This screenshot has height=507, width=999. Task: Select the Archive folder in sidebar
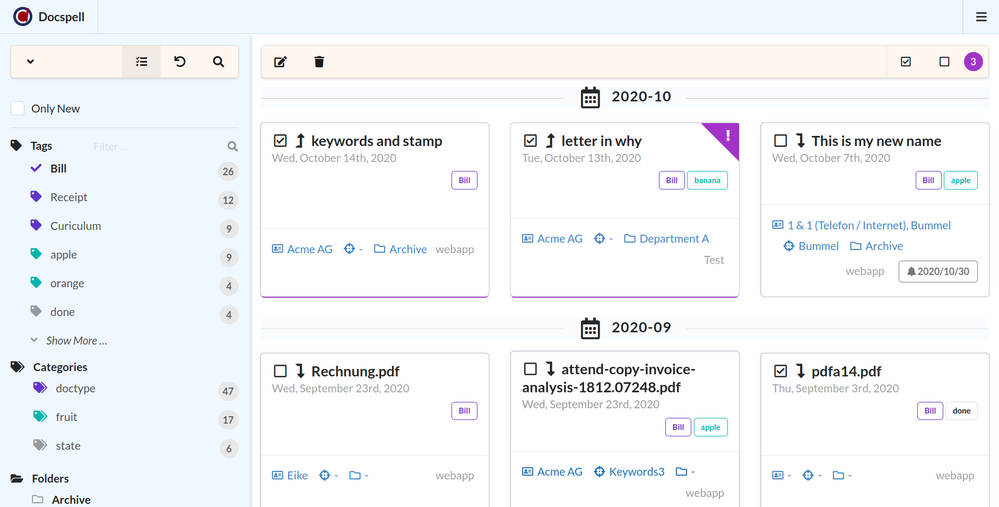pos(71,499)
